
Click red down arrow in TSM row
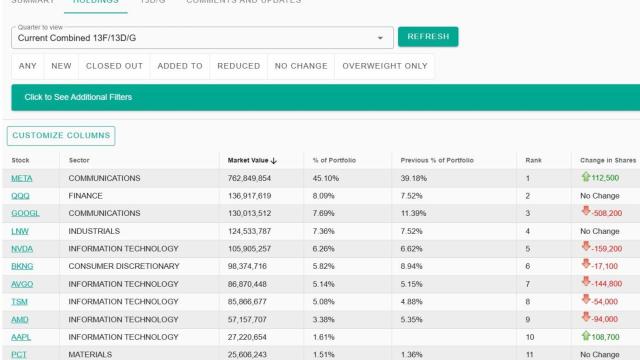click(x=586, y=299)
